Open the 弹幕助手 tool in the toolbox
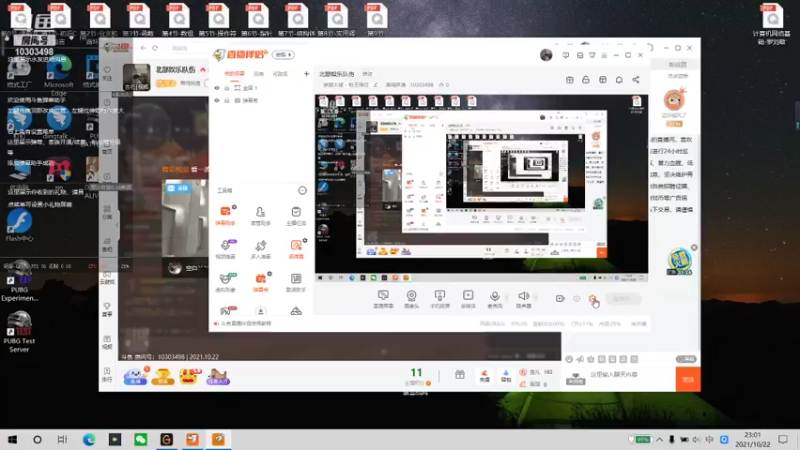The height and width of the screenshot is (450, 800). tap(225, 215)
